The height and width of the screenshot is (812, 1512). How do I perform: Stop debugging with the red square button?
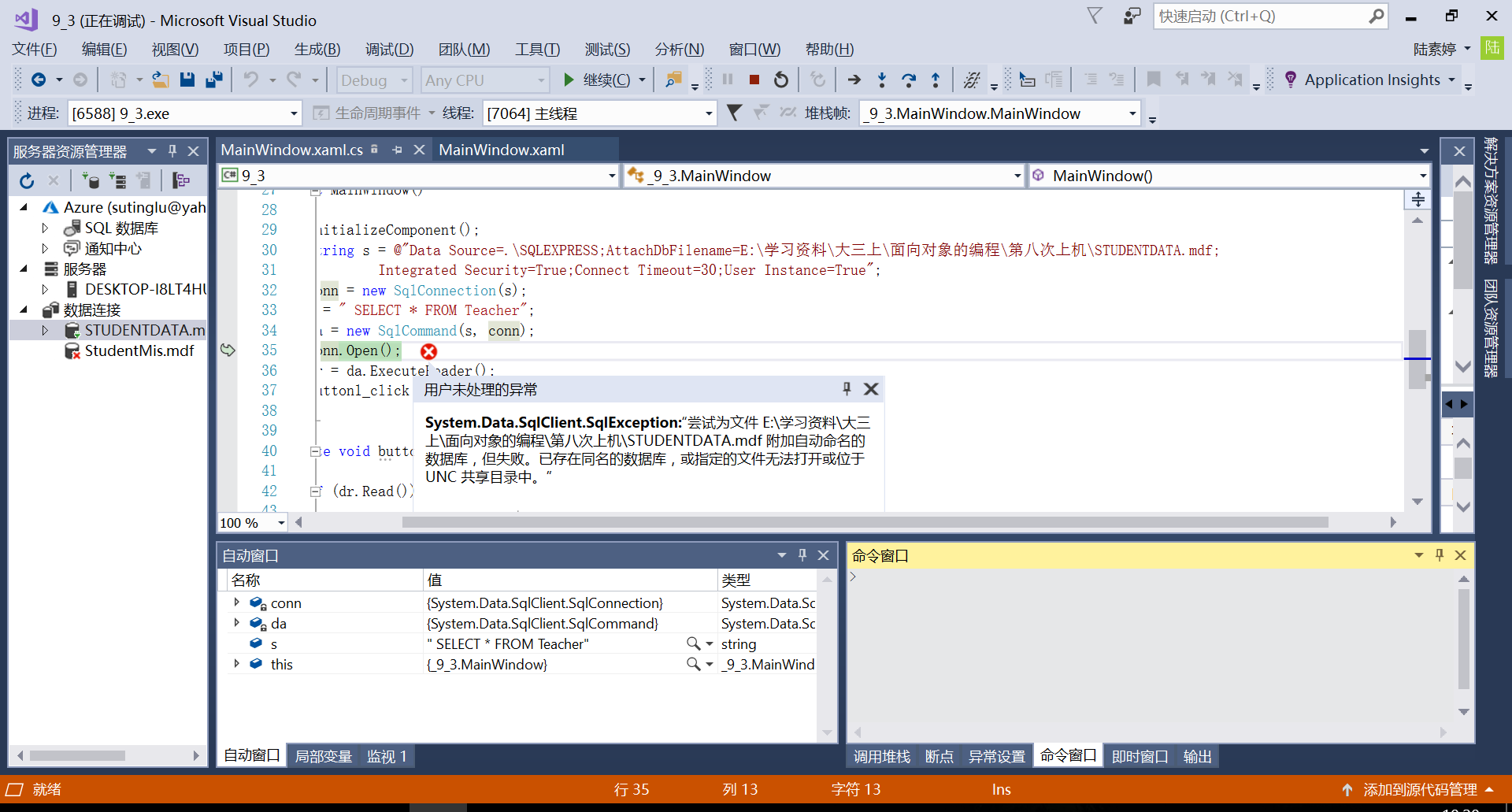pyautogui.click(x=754, y=80)
